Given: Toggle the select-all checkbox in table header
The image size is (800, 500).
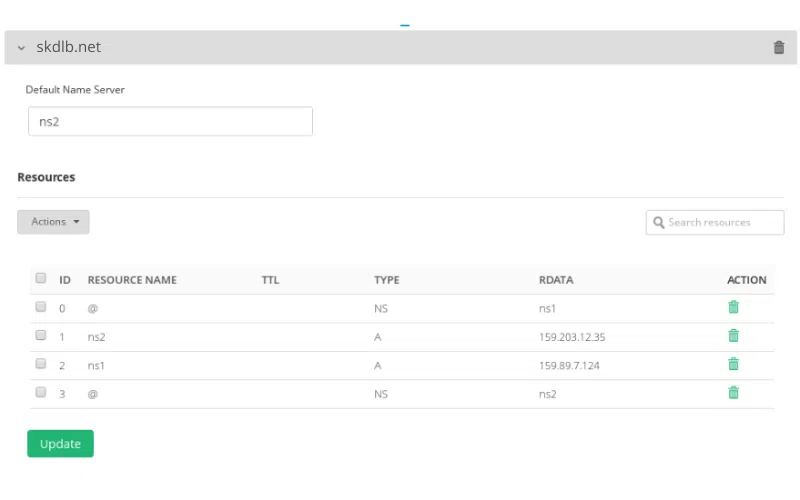Looking at the screenshot, I should pyautogui.click(x=41, y=279).
